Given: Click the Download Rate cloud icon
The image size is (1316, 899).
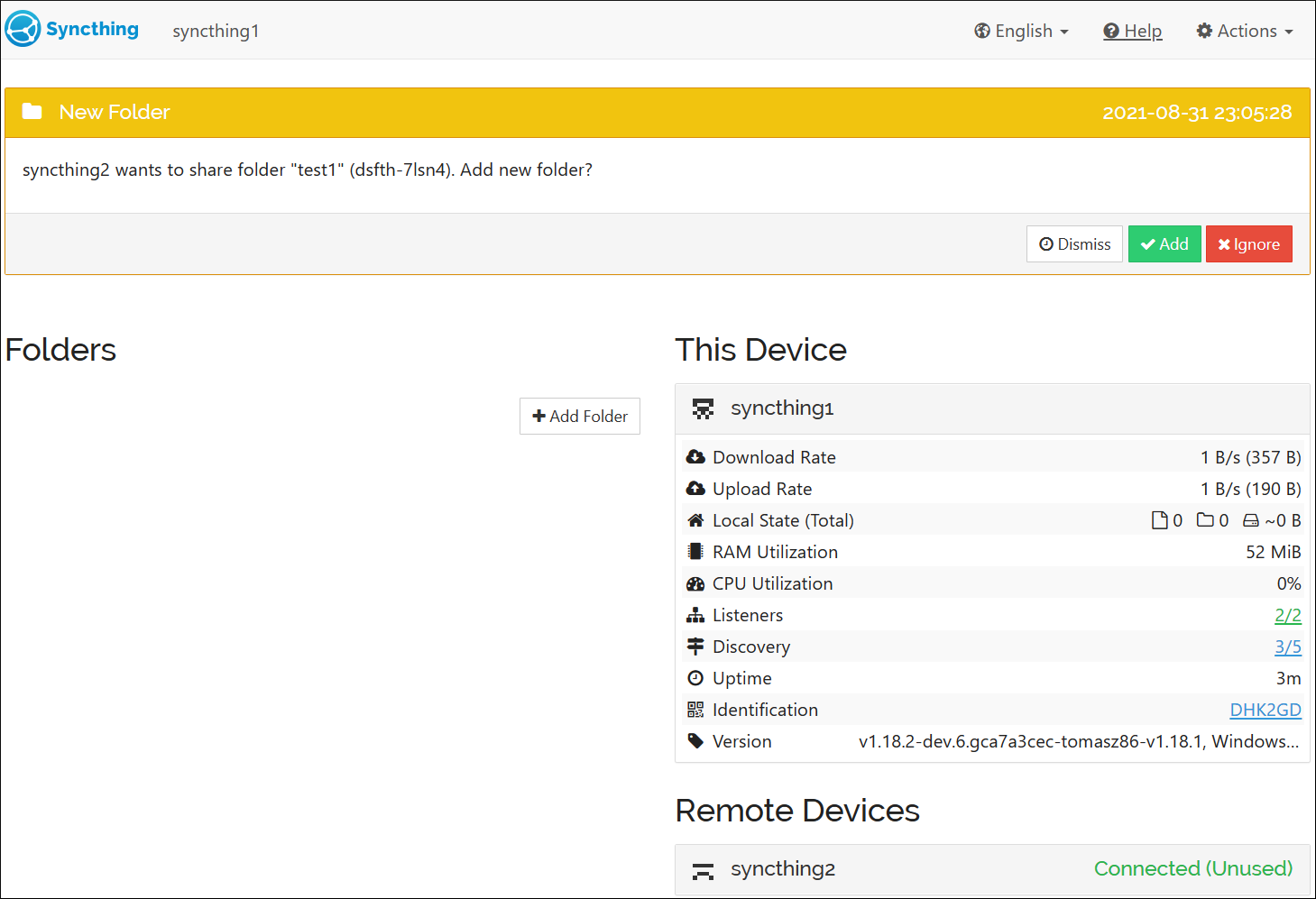Looking at the screenshot, I should pyautogui.click(x=695, y=456).
